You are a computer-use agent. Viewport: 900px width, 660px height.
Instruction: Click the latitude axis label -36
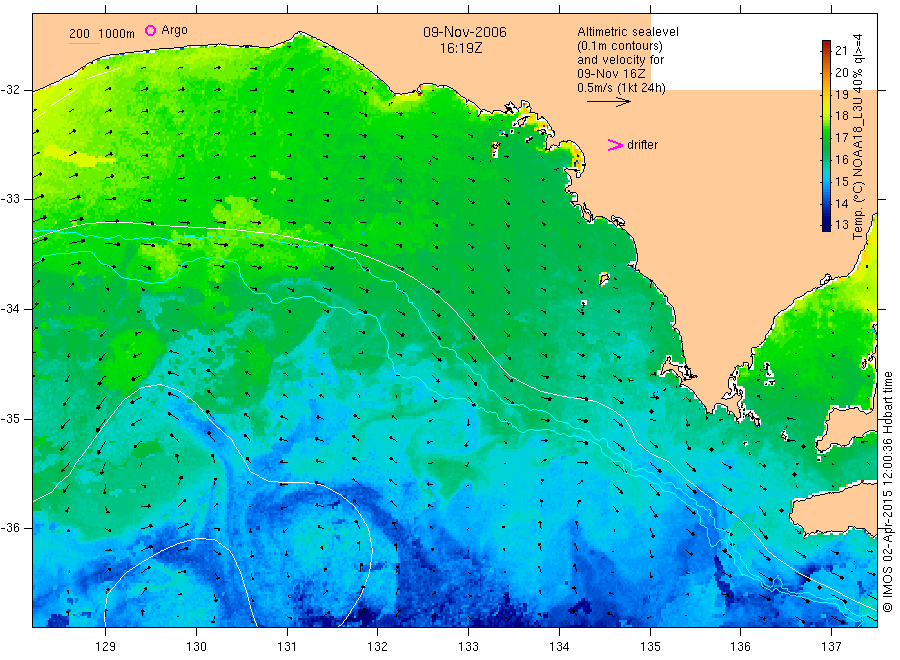tap(10, 527)
